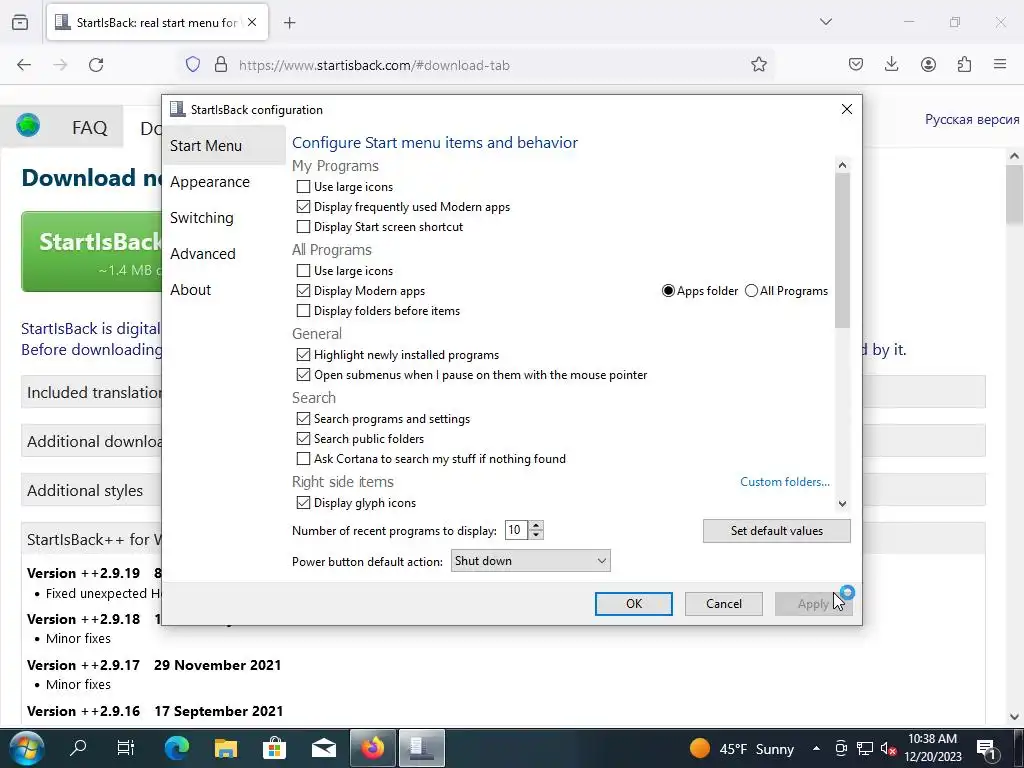Open the notification center icon

tap(985, 749)
